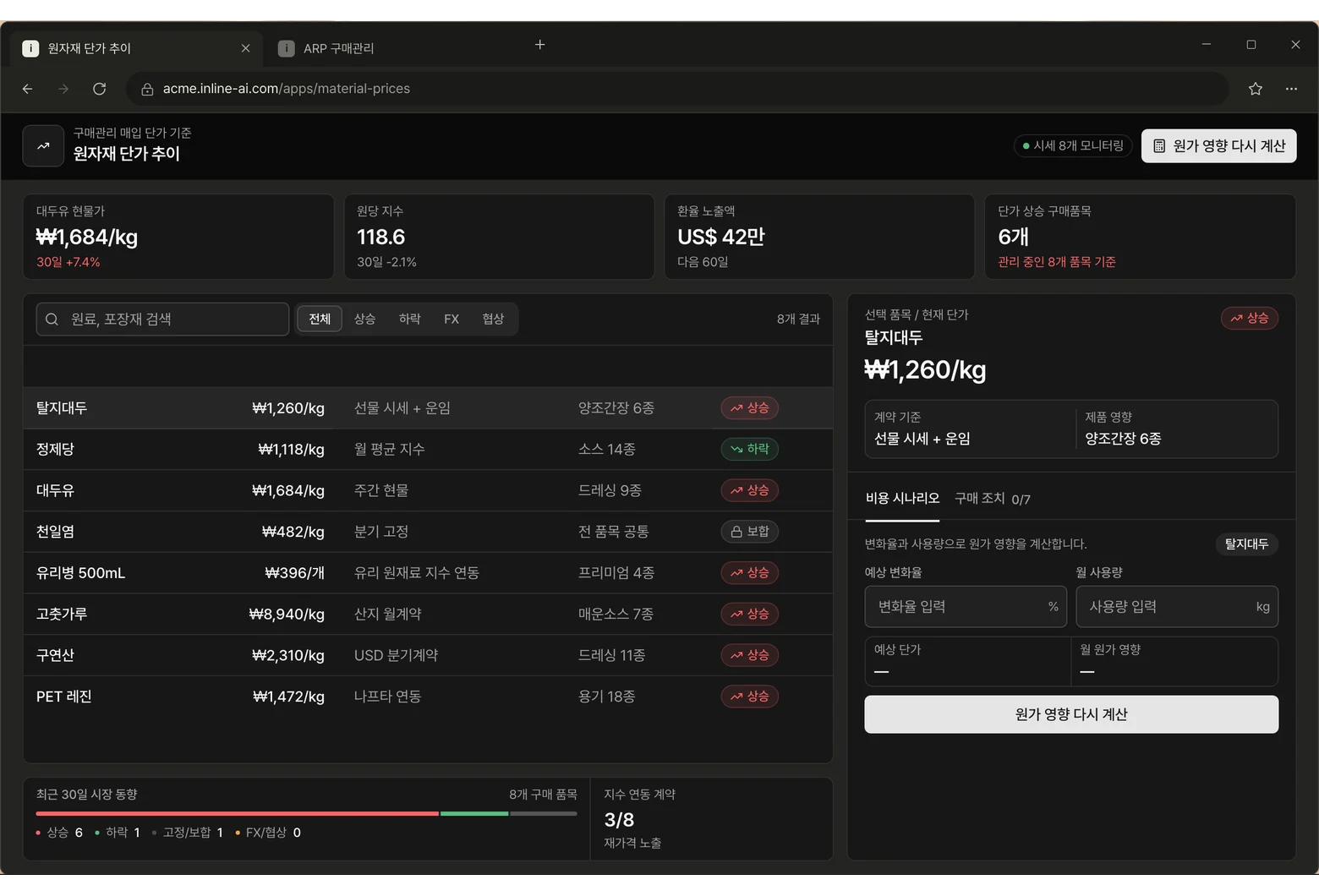Bookmark this page with star icon
This screenshot has width=1319, height=896.
point(1256,89)
